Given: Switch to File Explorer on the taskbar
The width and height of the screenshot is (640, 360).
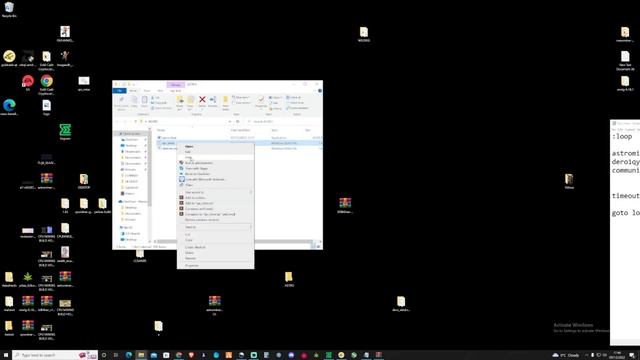Looking at the screenshot, I should click(x=141, y=355).
